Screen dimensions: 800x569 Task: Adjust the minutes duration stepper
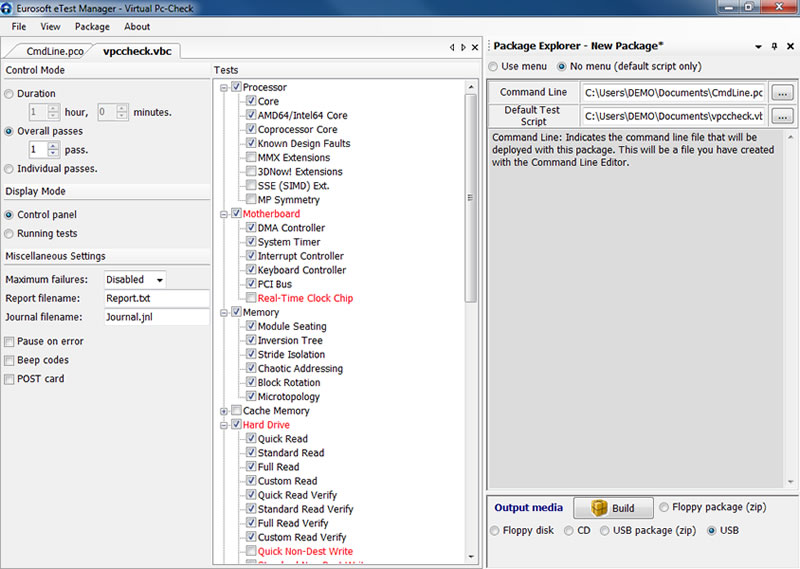pyautogui.click(x=122, y=112)
